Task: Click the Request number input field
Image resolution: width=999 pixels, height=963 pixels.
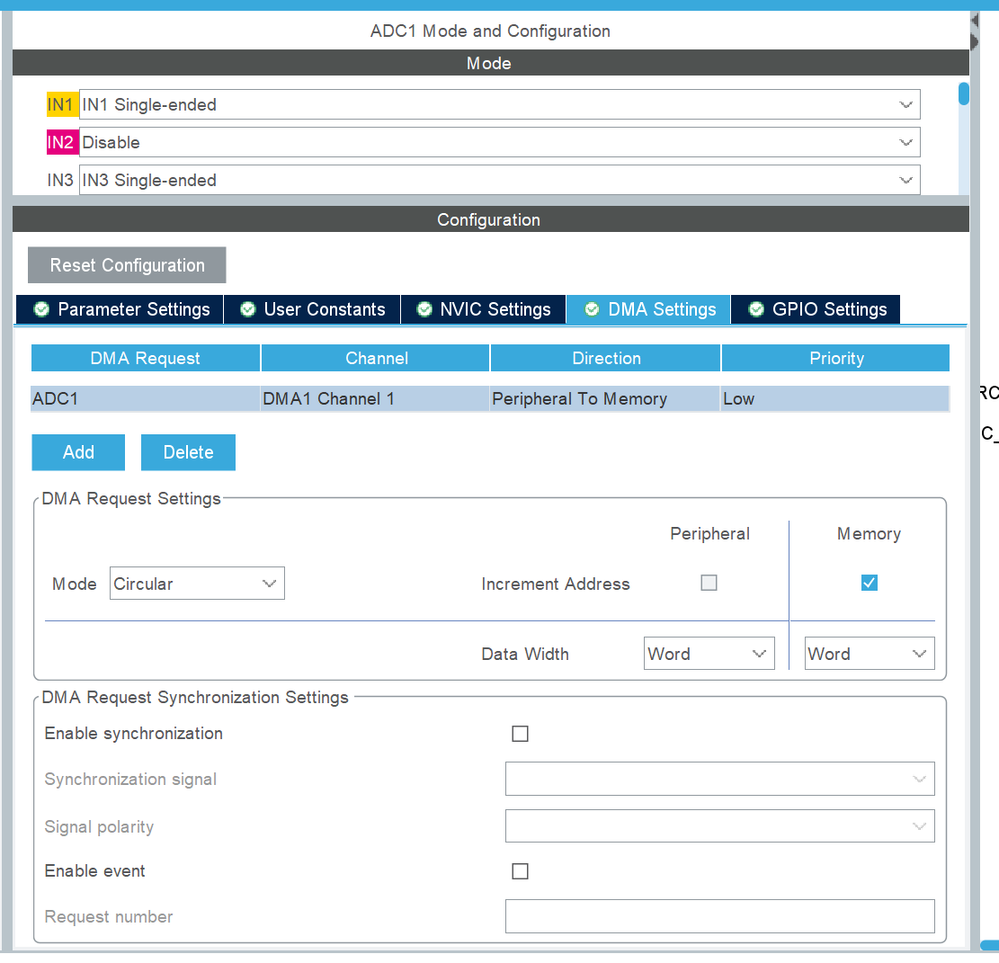Action: click(x=720, y=917)
